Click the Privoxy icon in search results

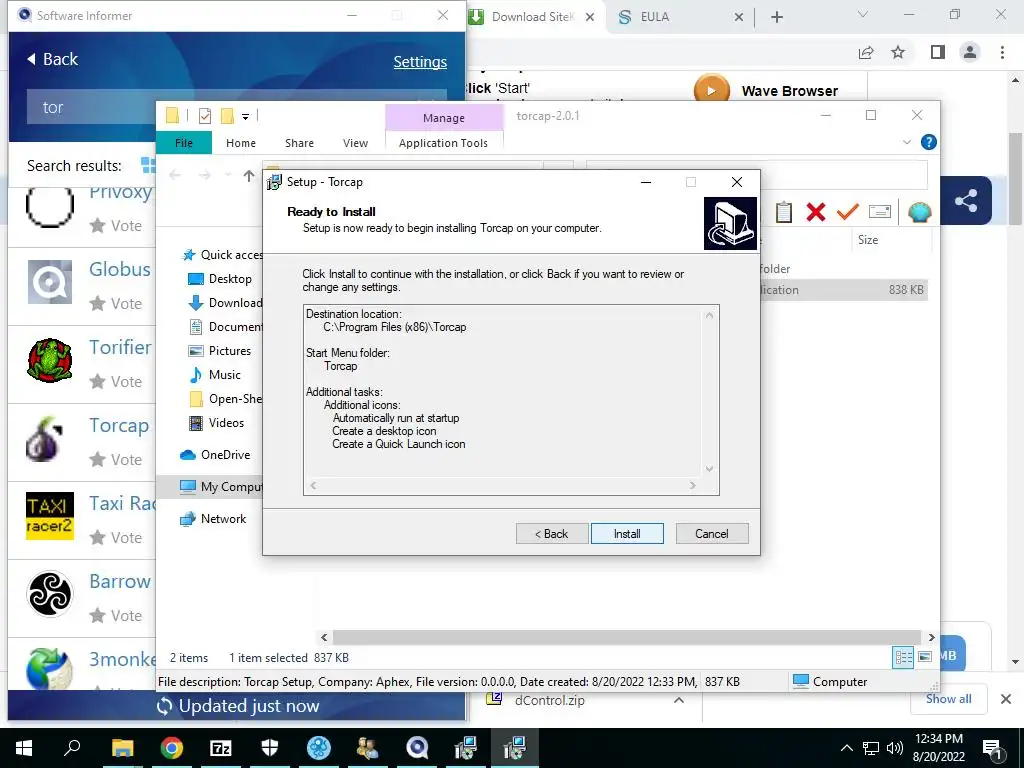[x=50, y=206]
